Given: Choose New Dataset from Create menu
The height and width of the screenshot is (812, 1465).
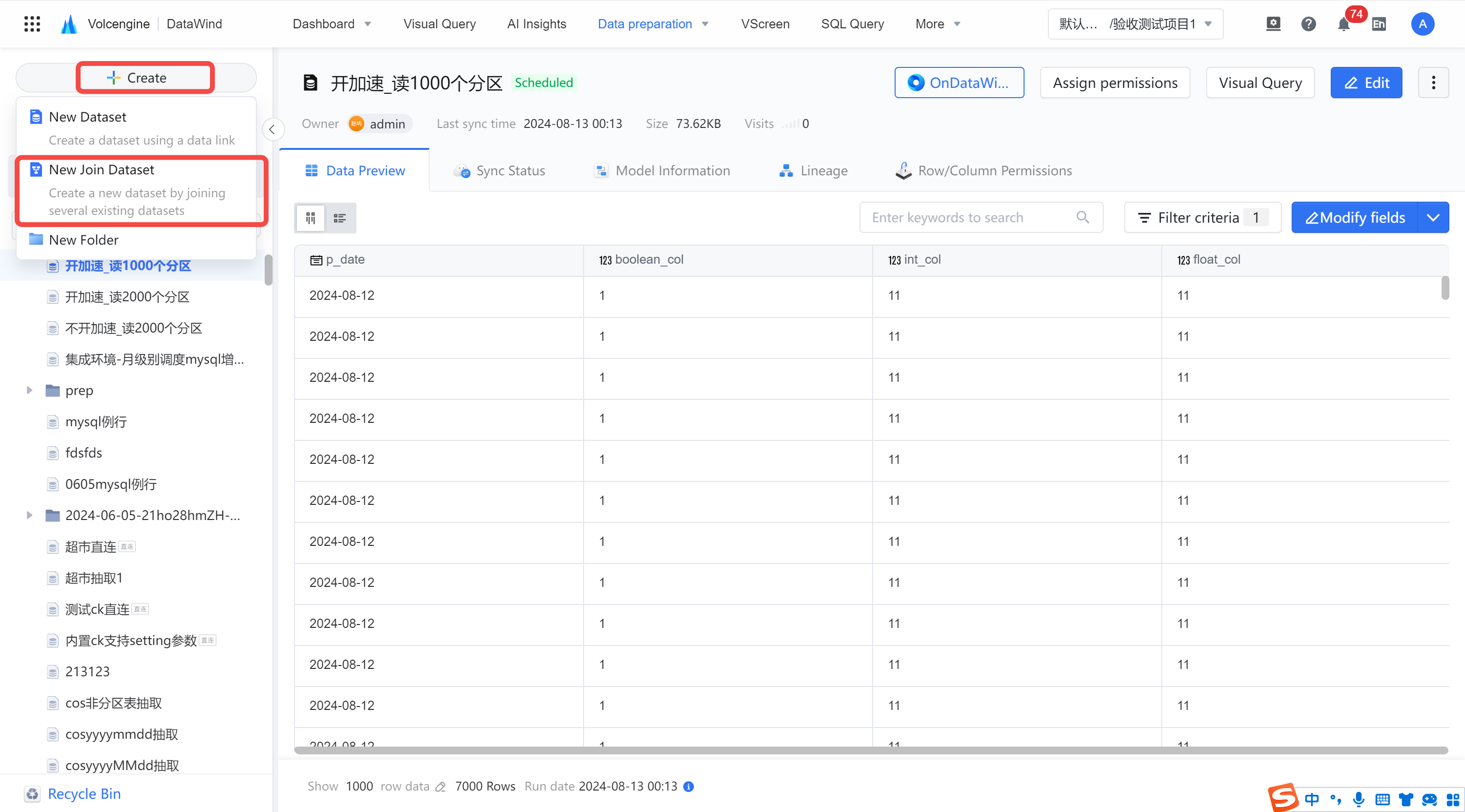Looking at the screenshot, I should (x=137, y=128).
